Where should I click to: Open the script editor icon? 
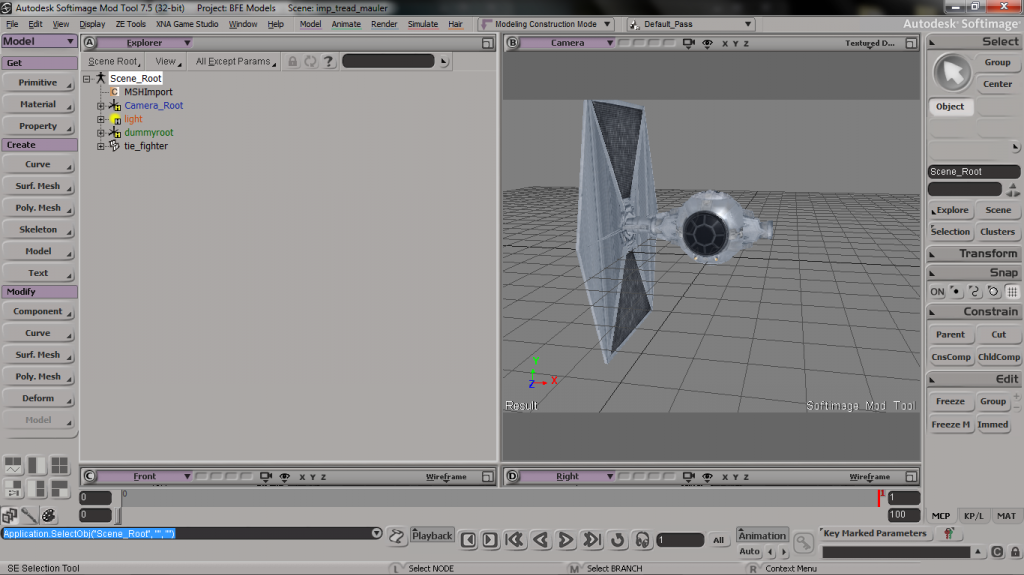coord(396,536)
